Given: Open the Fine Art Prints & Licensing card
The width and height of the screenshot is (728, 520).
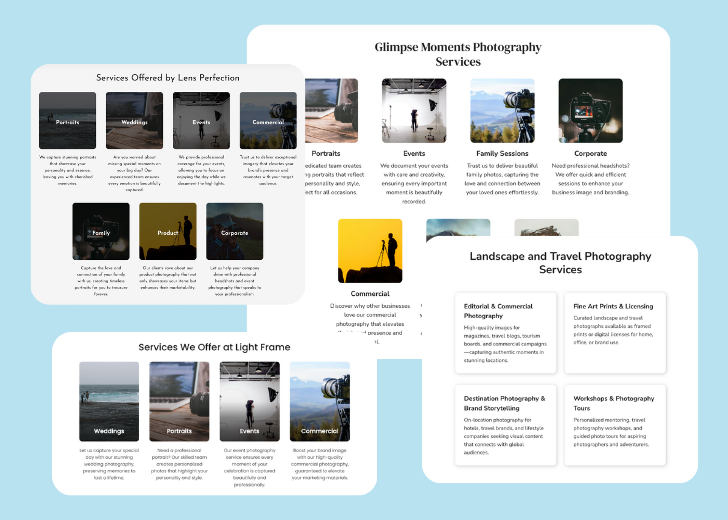Looking at the screenshot, I should [615, 333].
